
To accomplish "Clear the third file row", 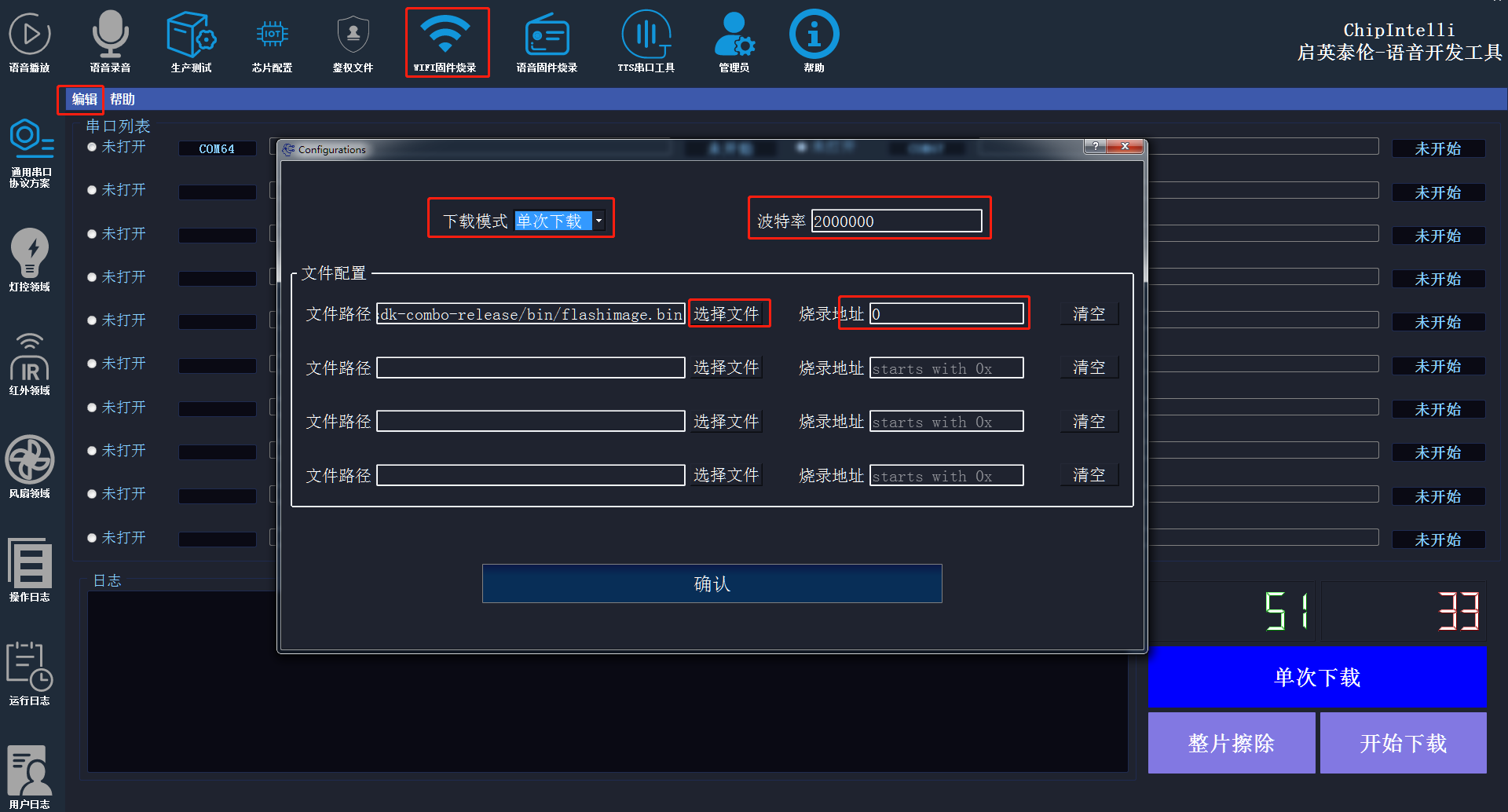I will [1089, 422].
